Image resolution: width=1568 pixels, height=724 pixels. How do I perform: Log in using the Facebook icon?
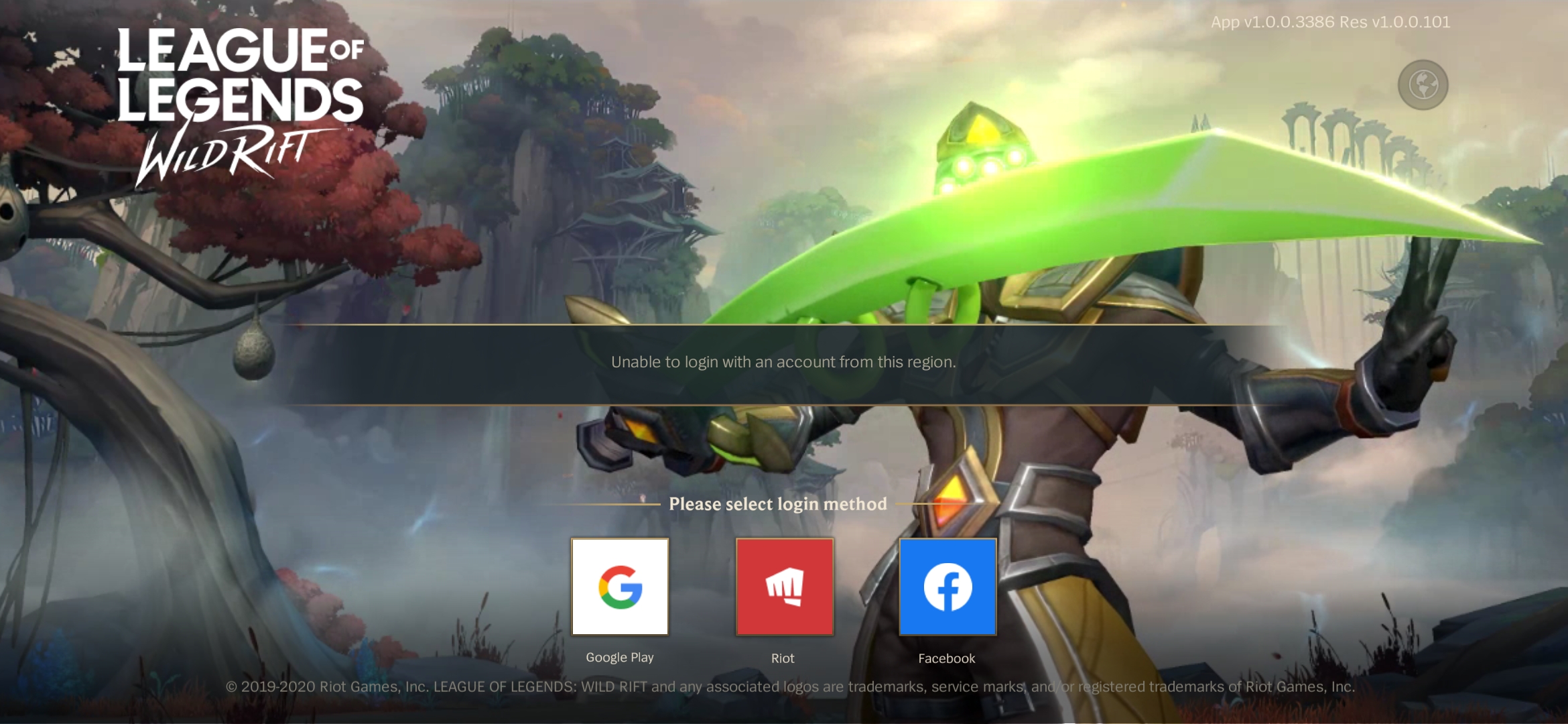click(948, 587)
